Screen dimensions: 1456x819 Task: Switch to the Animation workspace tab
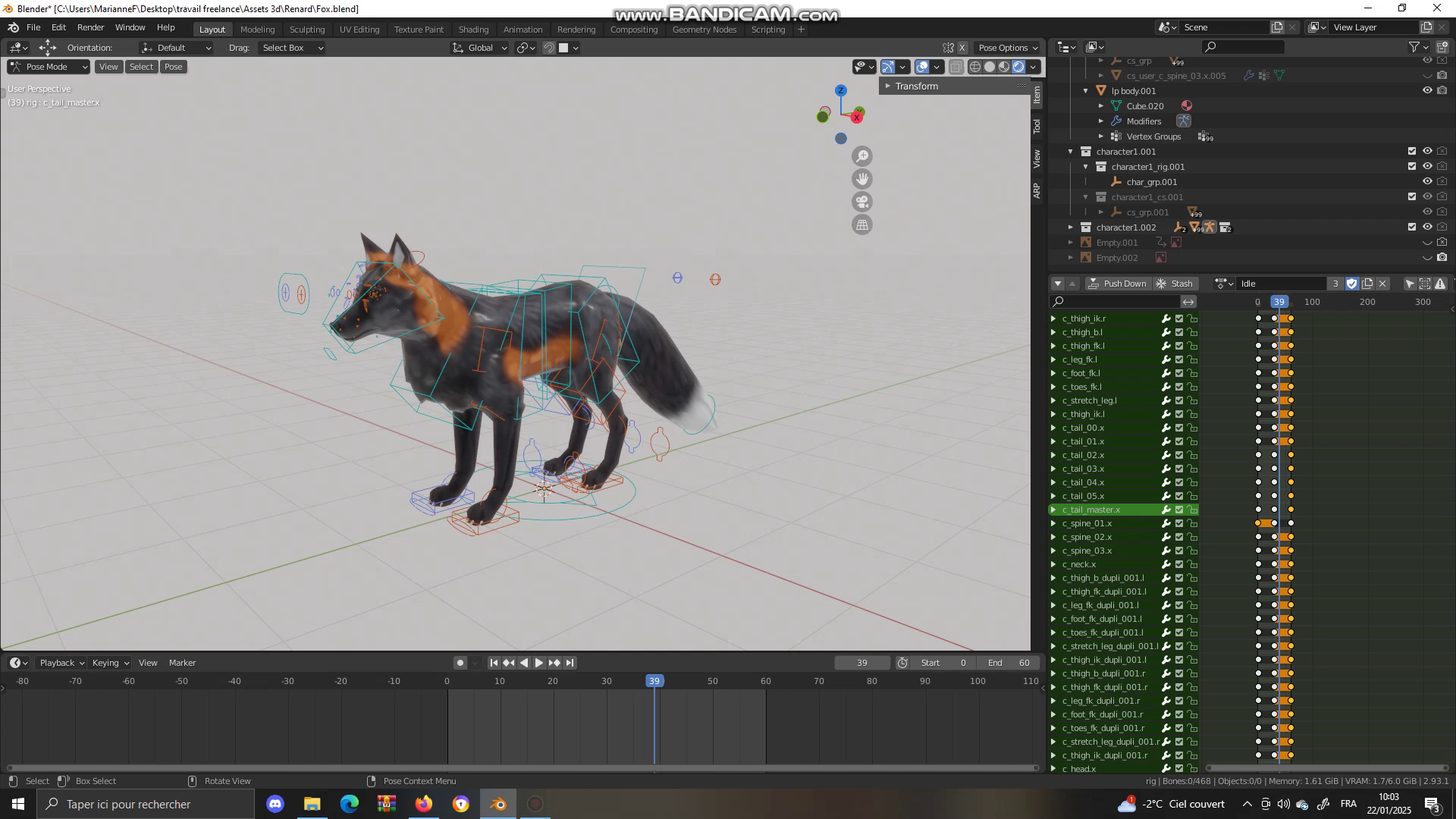click(522, 30)
